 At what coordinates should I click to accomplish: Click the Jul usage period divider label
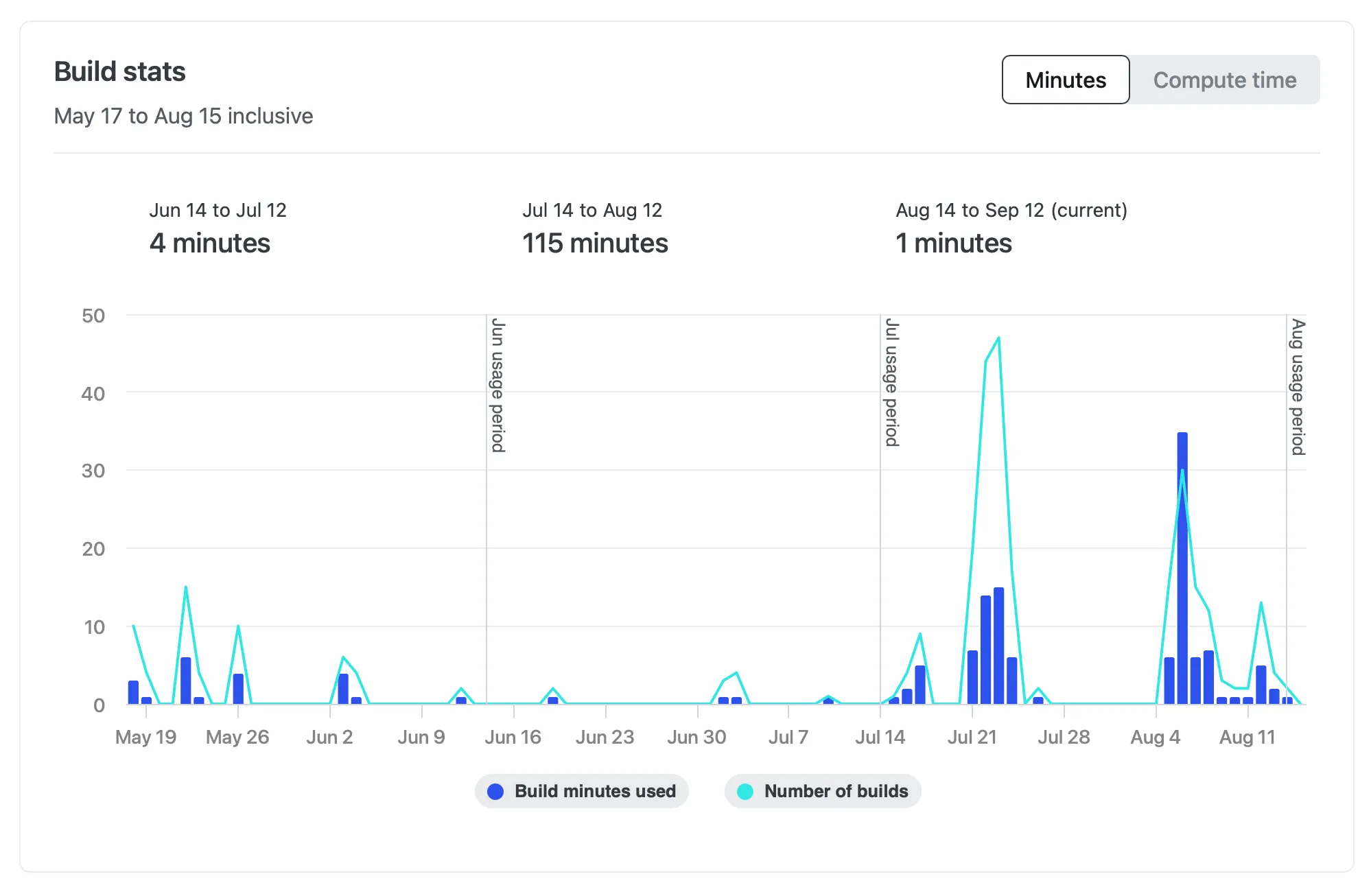[x=891, y=384]
